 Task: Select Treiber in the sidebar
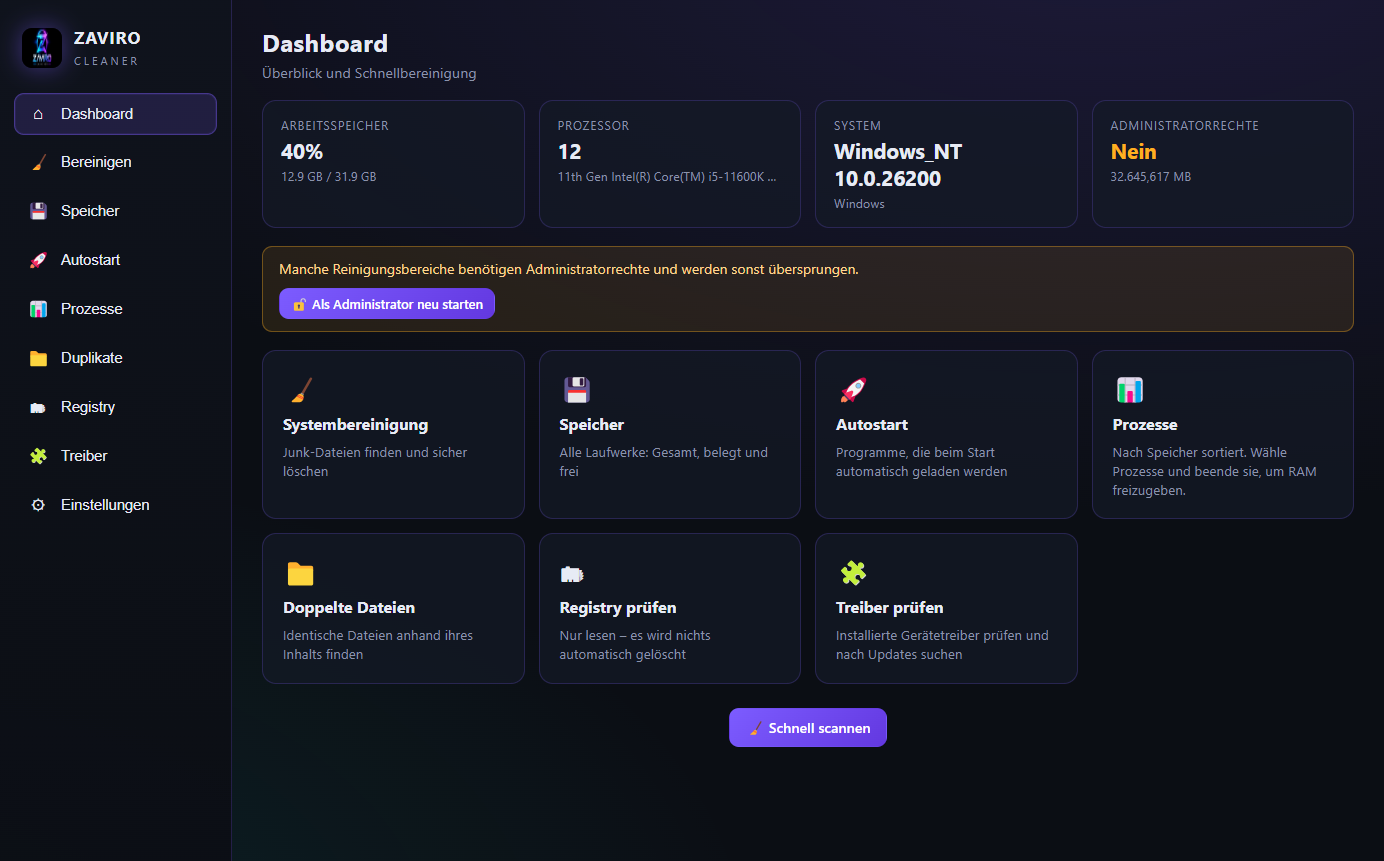coord(115,456)
